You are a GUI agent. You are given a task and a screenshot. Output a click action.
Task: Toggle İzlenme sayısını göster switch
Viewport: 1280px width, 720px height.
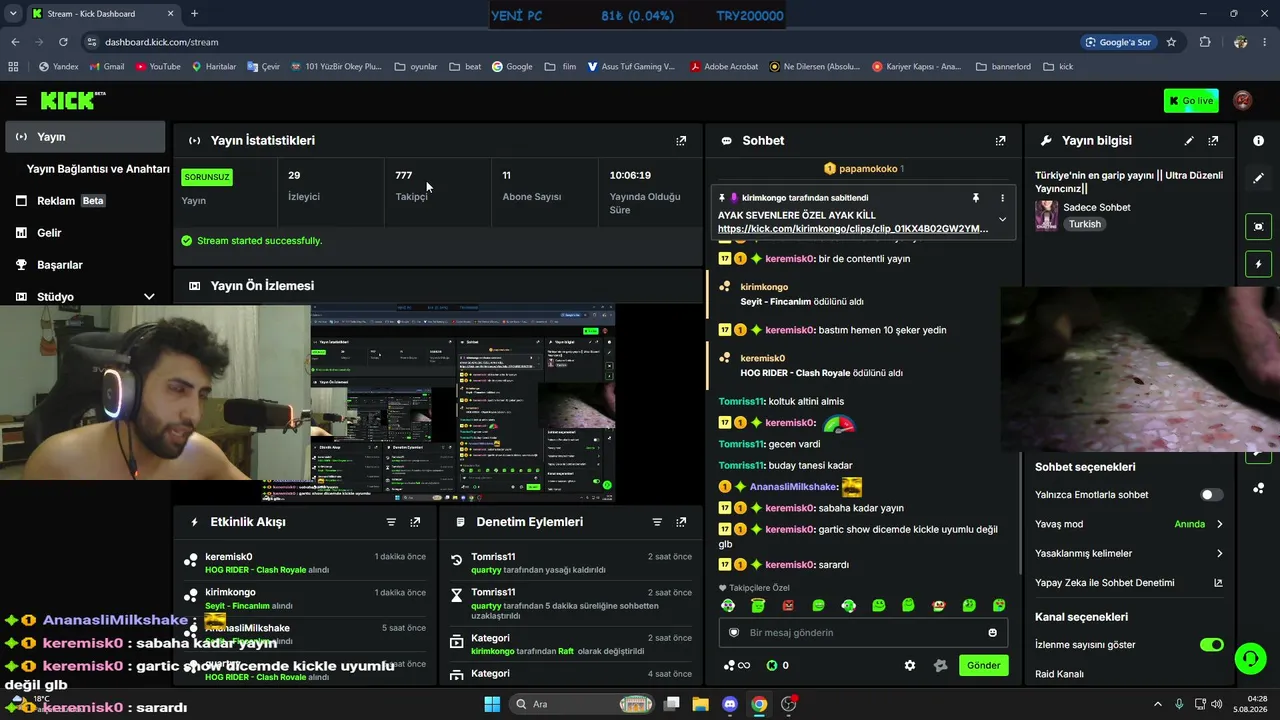[x=1211, y=645]
